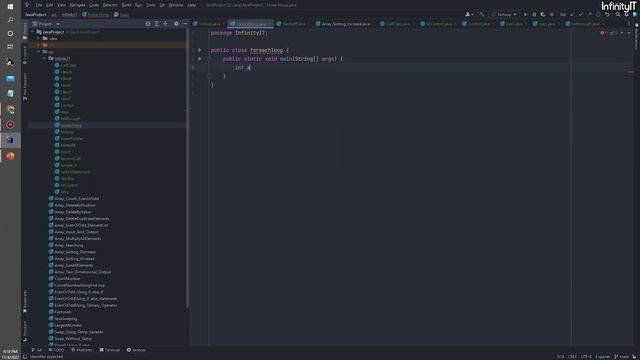Open the Refactor menu
The height and width of the screenshot is (360, 640).
110,5
